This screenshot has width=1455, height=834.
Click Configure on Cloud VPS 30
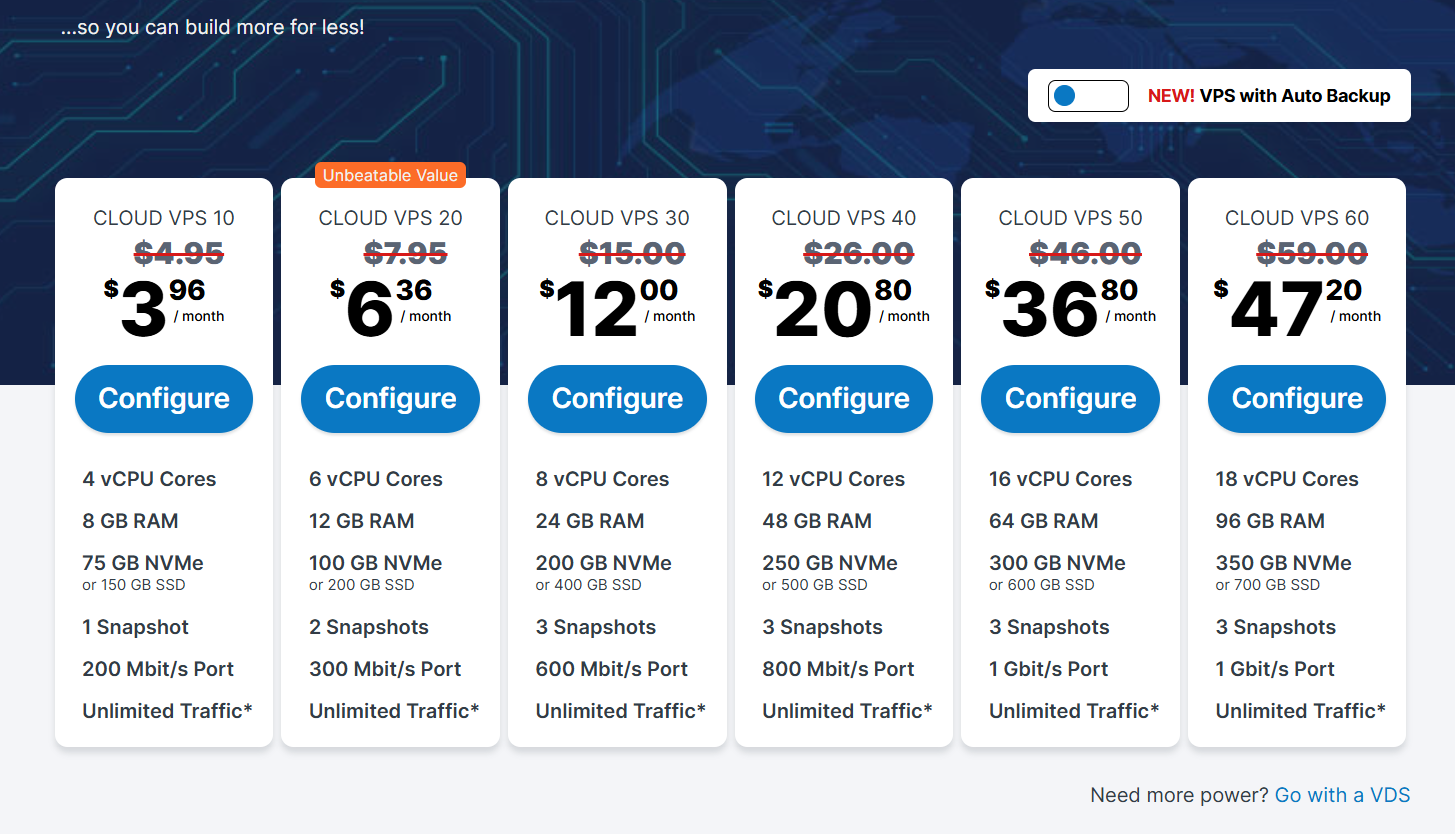tap(617, 398)
